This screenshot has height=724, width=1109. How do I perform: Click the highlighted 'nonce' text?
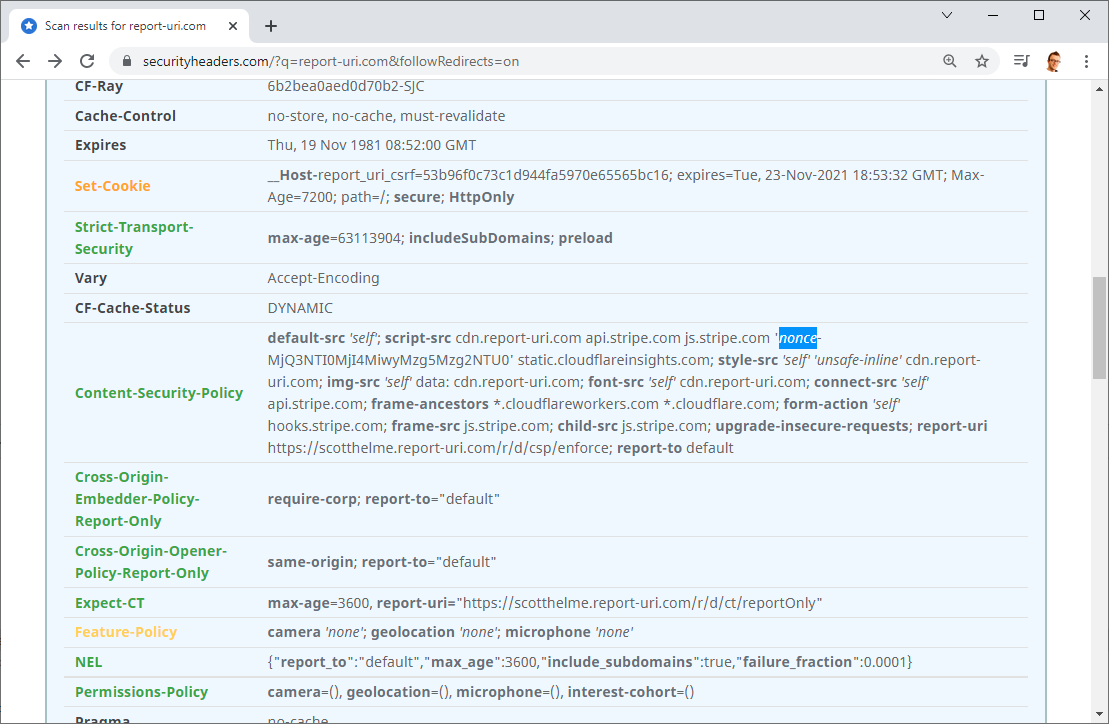[x=798, y=338]
